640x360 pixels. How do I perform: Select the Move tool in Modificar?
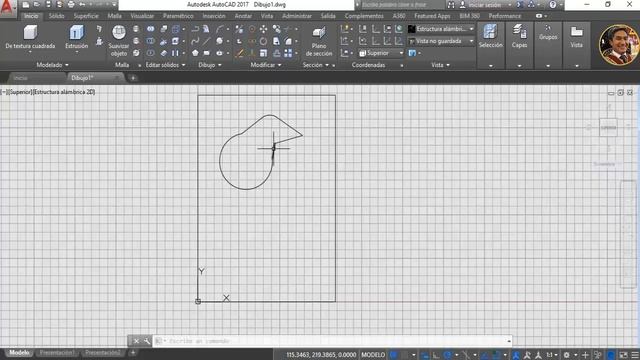point(263,29)
